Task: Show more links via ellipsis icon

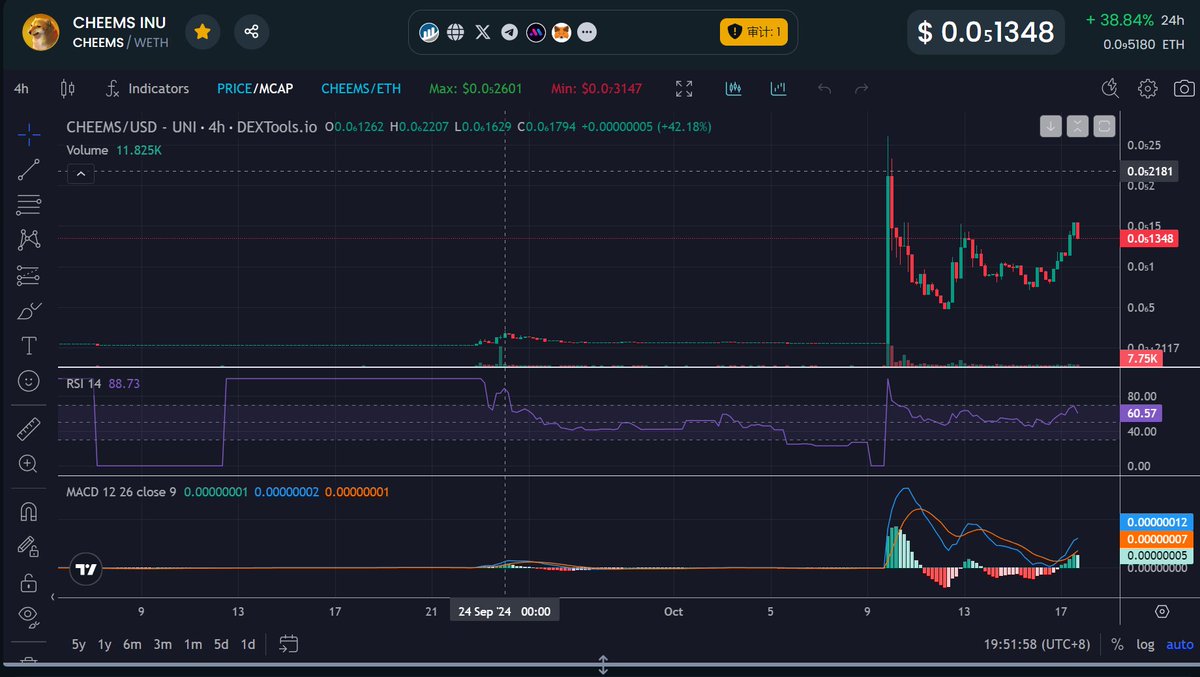Action: click(587, 32)
